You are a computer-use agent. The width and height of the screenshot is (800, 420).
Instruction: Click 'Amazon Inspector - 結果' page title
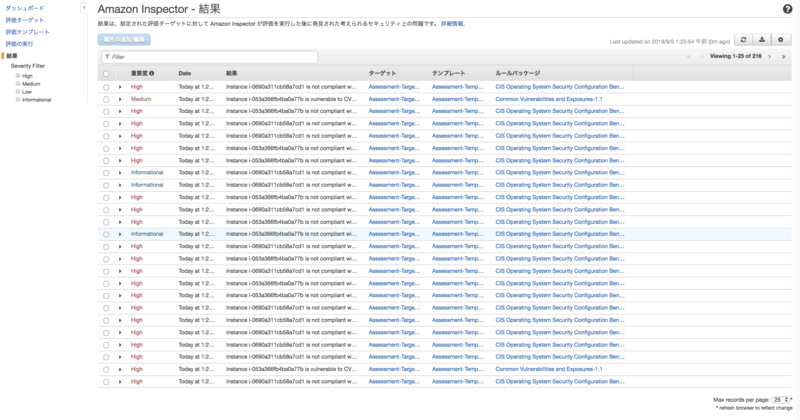159,9
